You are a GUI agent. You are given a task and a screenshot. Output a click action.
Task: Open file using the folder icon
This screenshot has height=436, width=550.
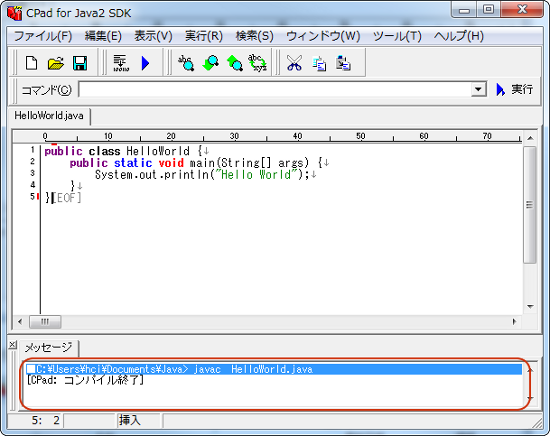click(x=56, y=63)
